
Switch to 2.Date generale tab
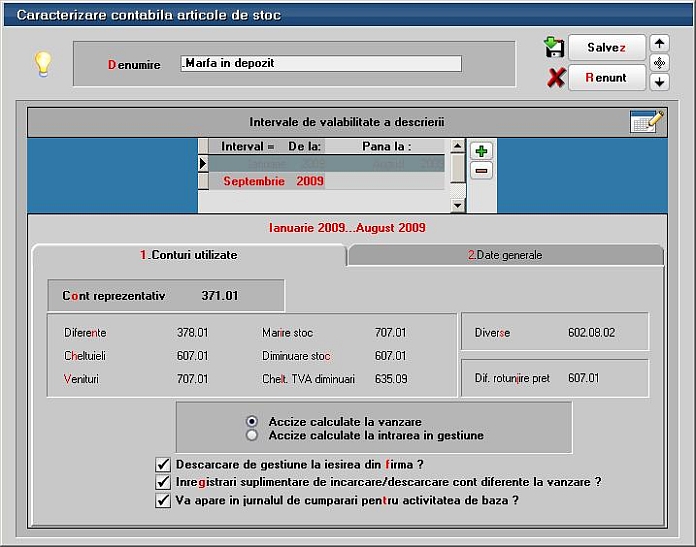505,255
